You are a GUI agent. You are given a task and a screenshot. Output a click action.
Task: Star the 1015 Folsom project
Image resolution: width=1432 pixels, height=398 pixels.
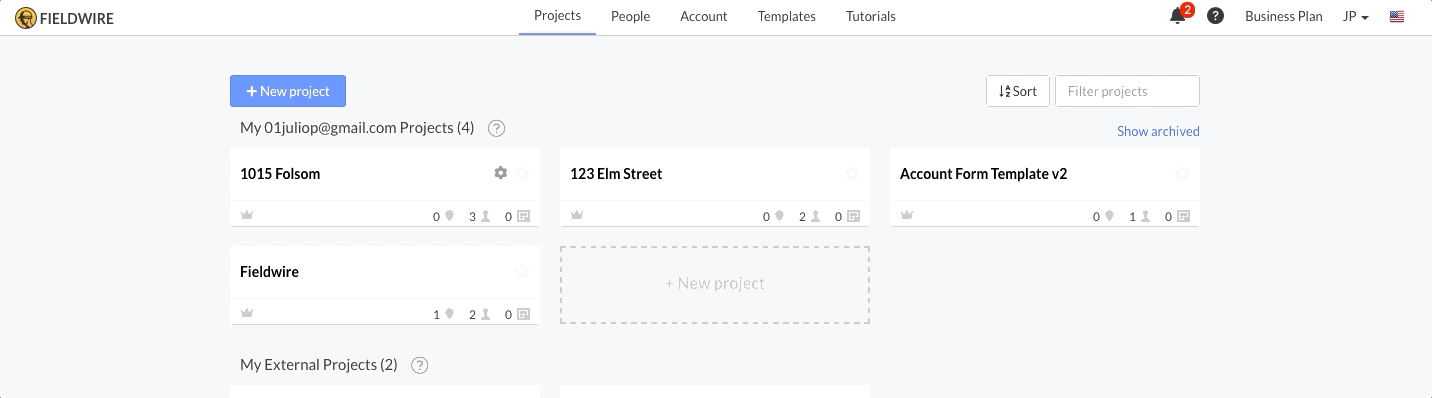point(522,173)
